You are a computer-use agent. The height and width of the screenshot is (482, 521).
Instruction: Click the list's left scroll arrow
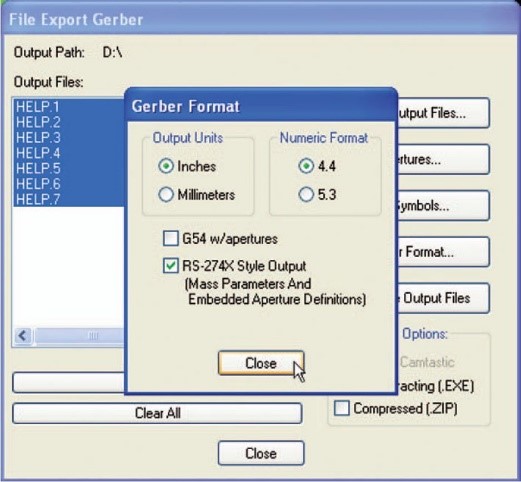pos(23,336)
